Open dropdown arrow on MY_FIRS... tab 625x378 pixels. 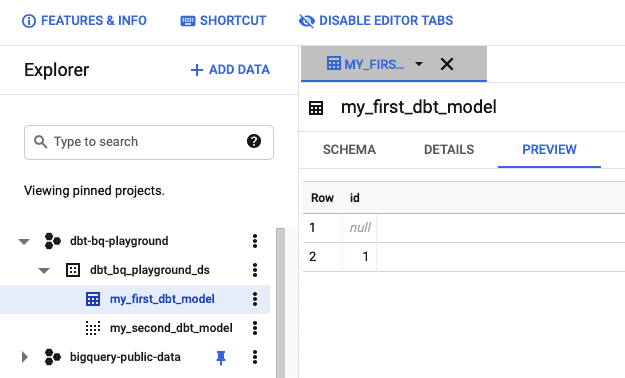(x=419, y=64)
